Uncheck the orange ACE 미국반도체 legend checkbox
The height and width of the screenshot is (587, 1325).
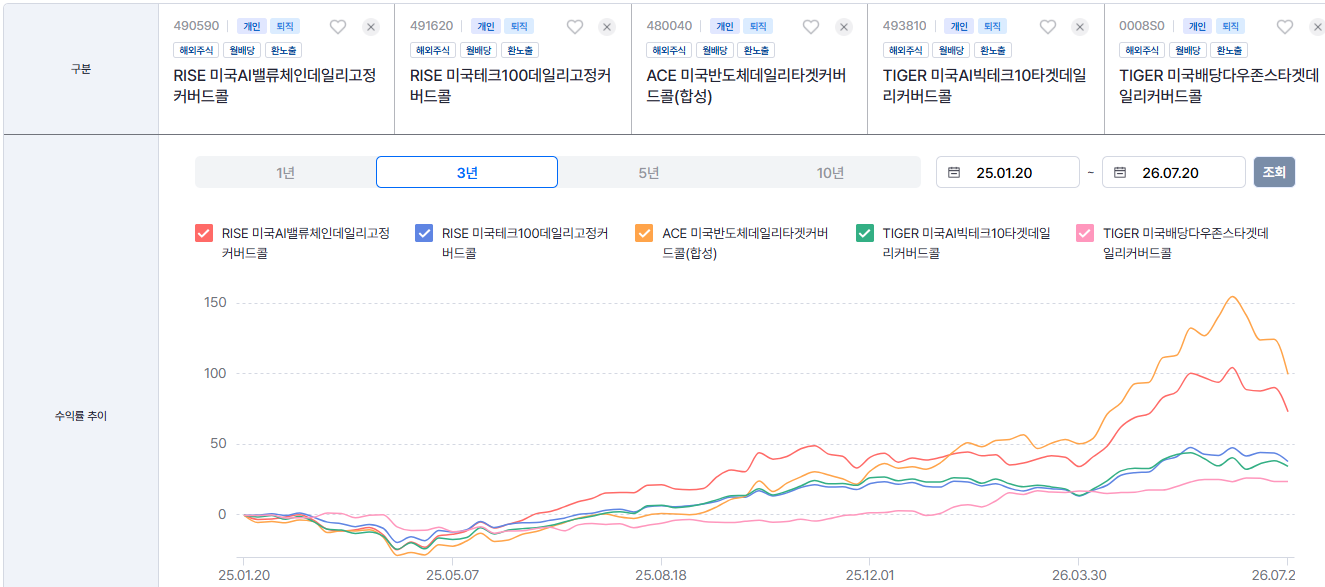[x=644, y=233]
